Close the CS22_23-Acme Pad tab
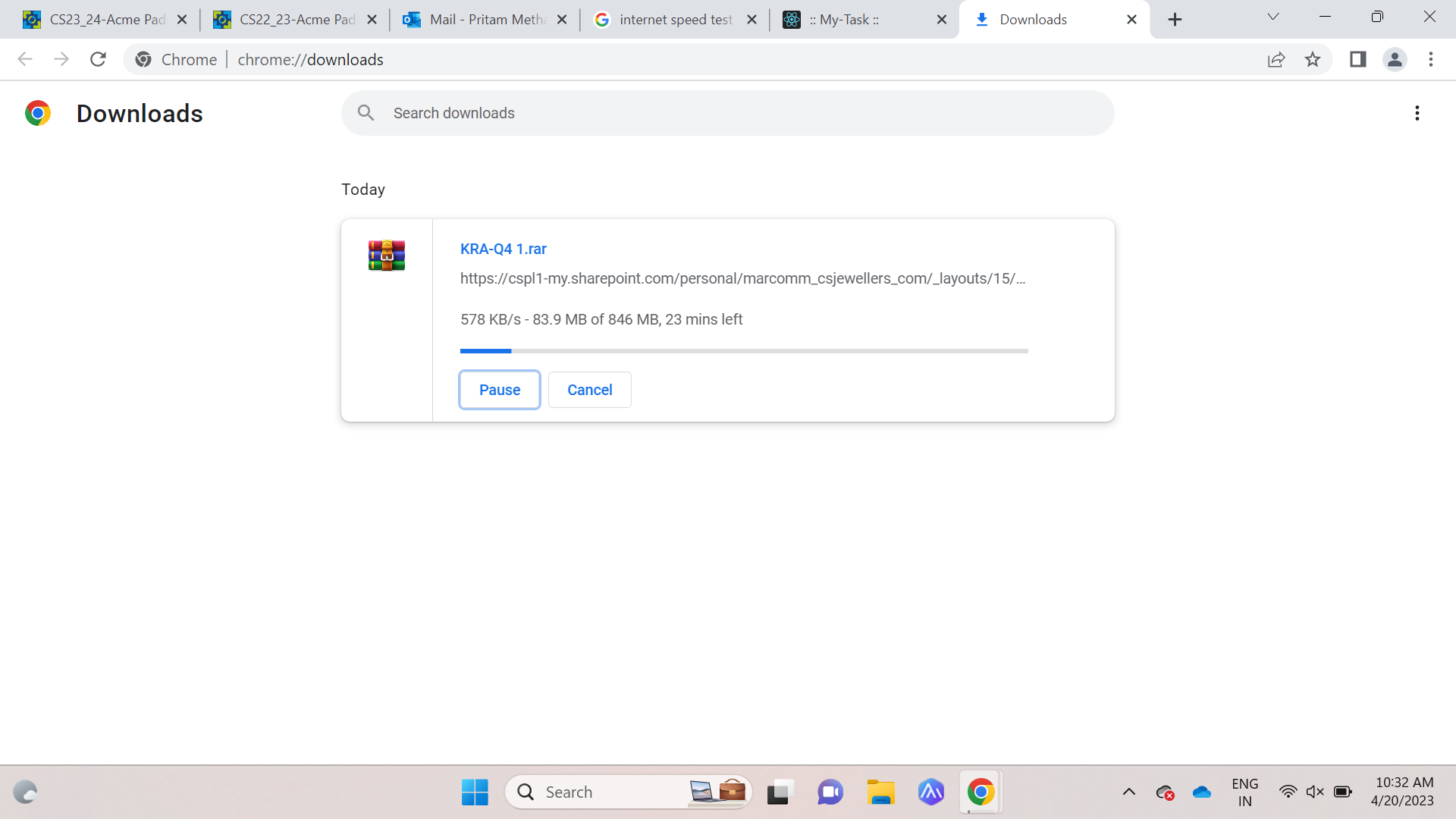Image resolution: width=1456 pixels, height=819 pixels. [372, 20]
